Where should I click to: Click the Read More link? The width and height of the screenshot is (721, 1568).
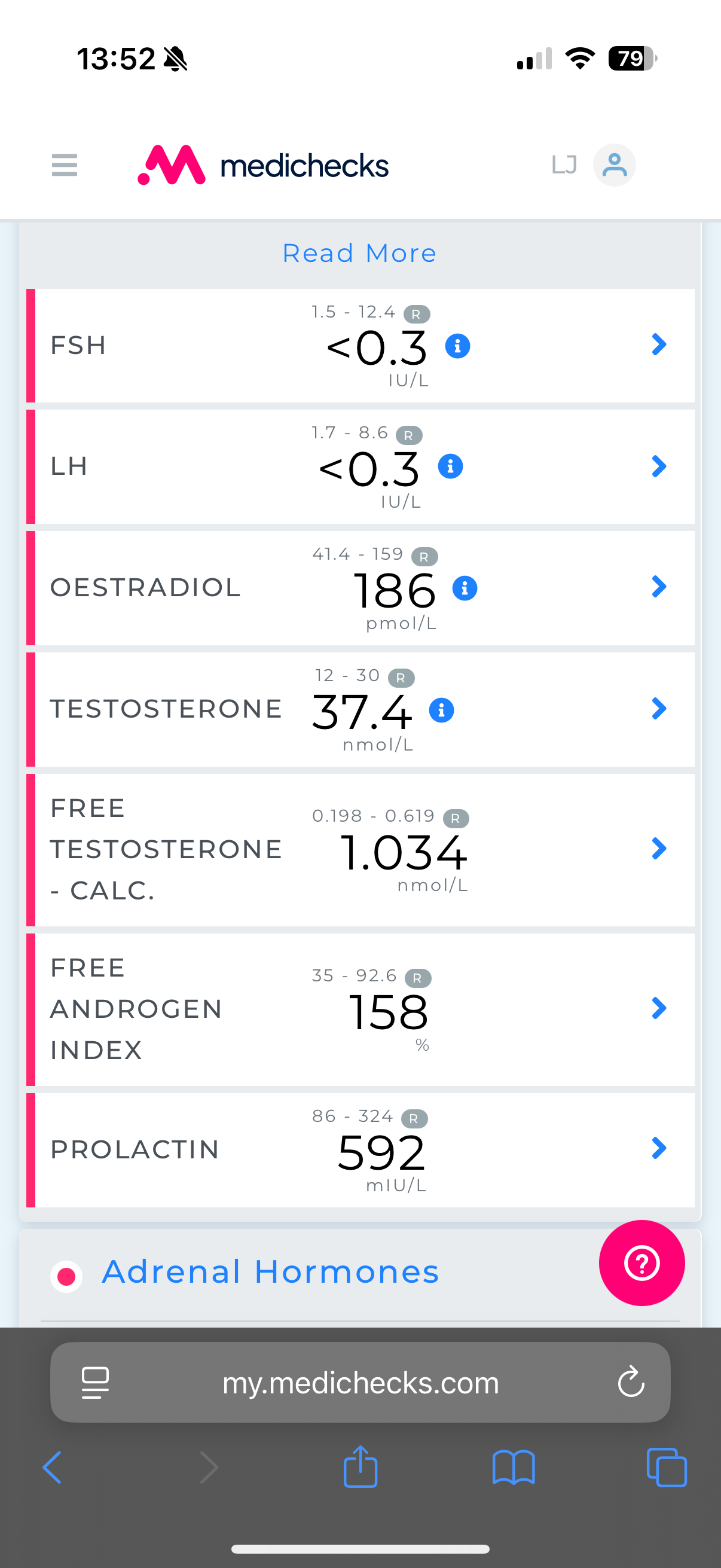(359, 253)
